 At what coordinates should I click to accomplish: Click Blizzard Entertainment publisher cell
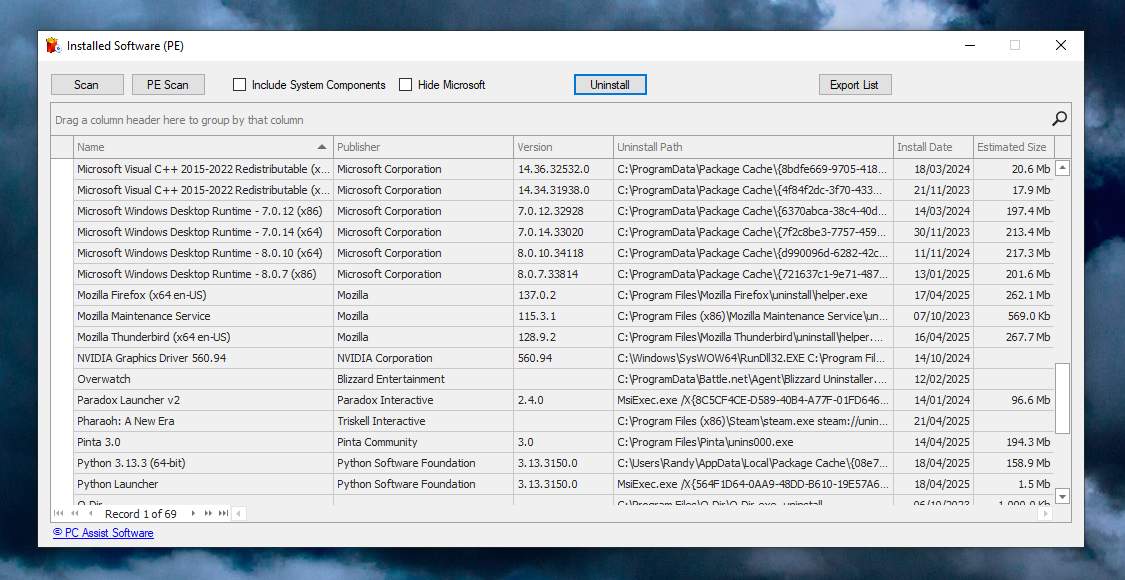coord(423,379)
